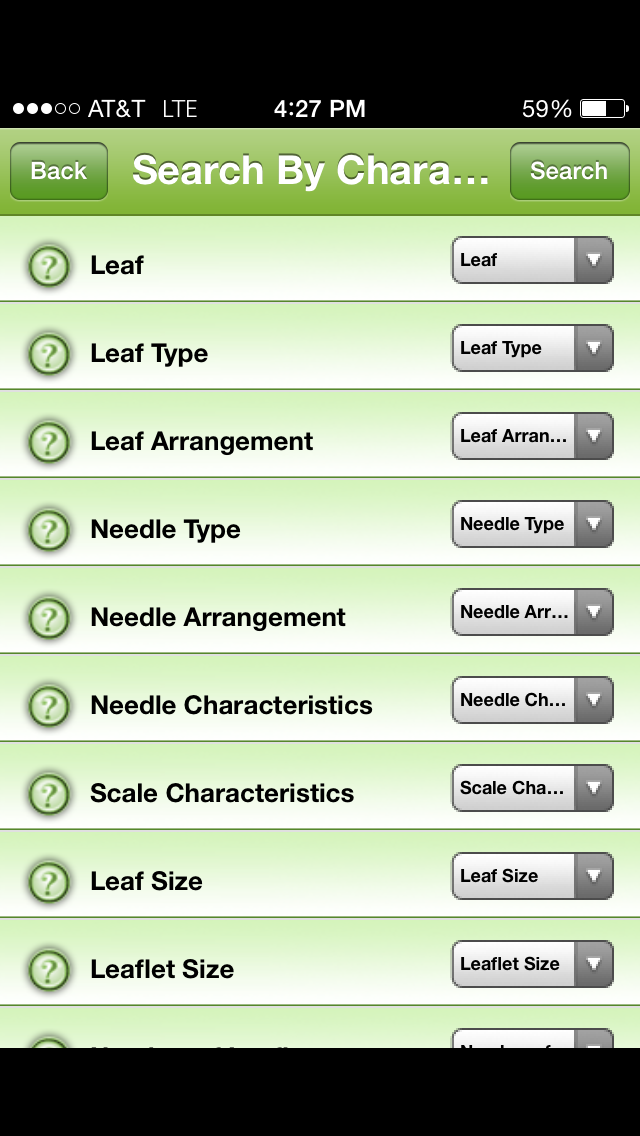Image resolution: width=640 pixels, height=1136 pixels.
Task: Open help for the Leaf characteristic
Action: (49, 266)
